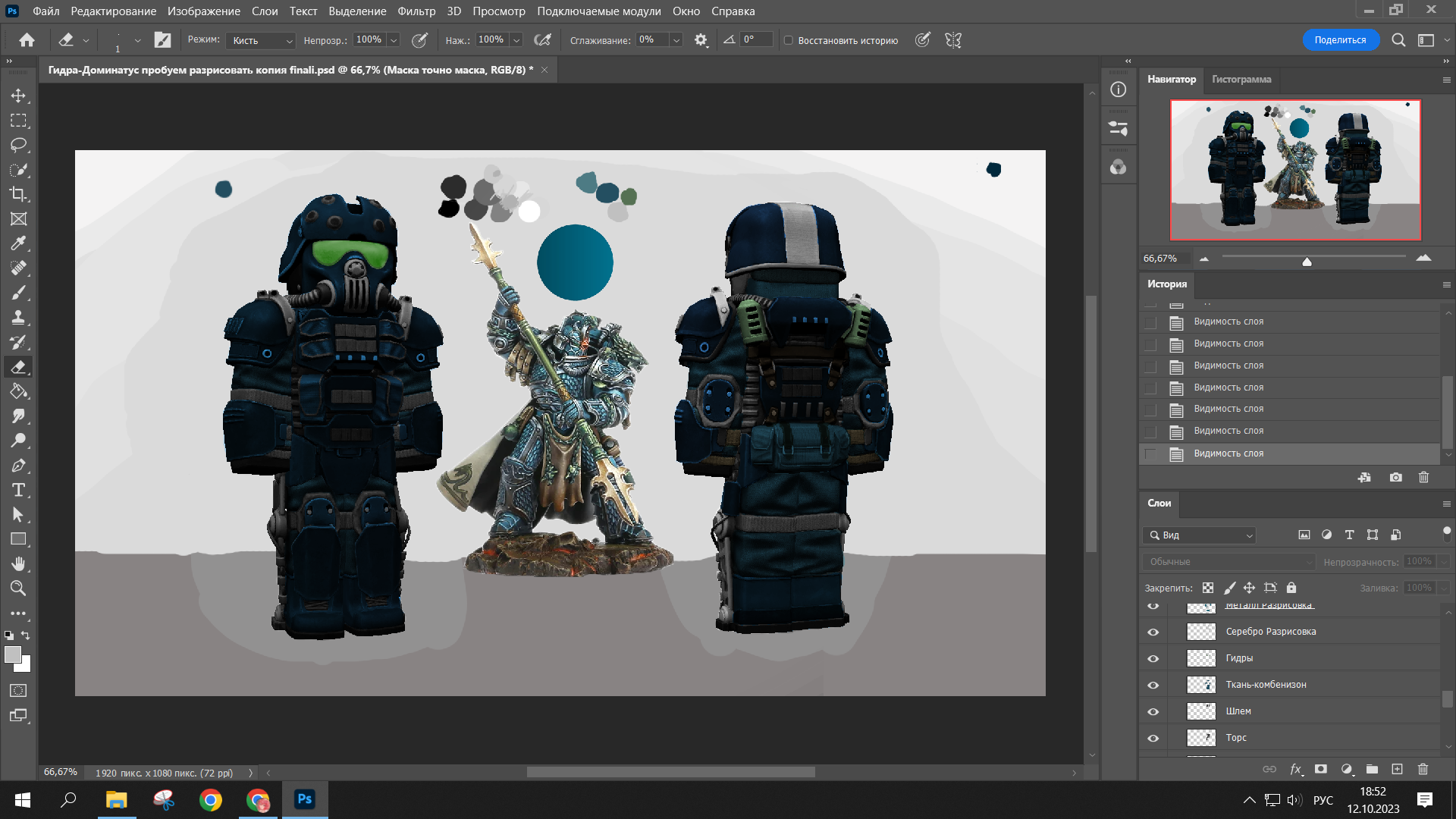The height and width of the screenshot is (819, 1456).
Task: Toggle Quick Mask mode
Action: [18, 691]
